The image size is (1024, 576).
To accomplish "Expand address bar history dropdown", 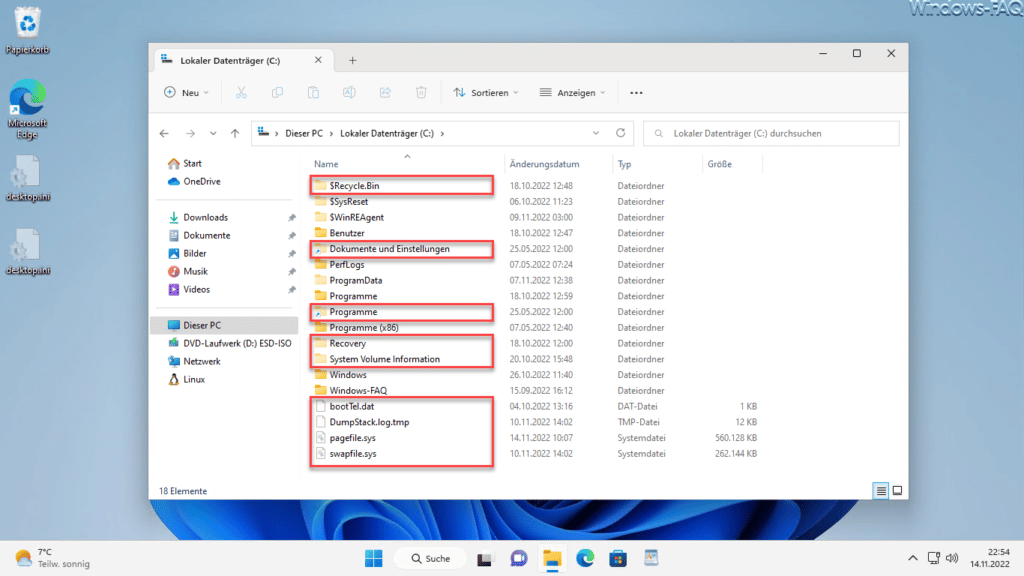I will pyautogui.click(x=596, y=133).
